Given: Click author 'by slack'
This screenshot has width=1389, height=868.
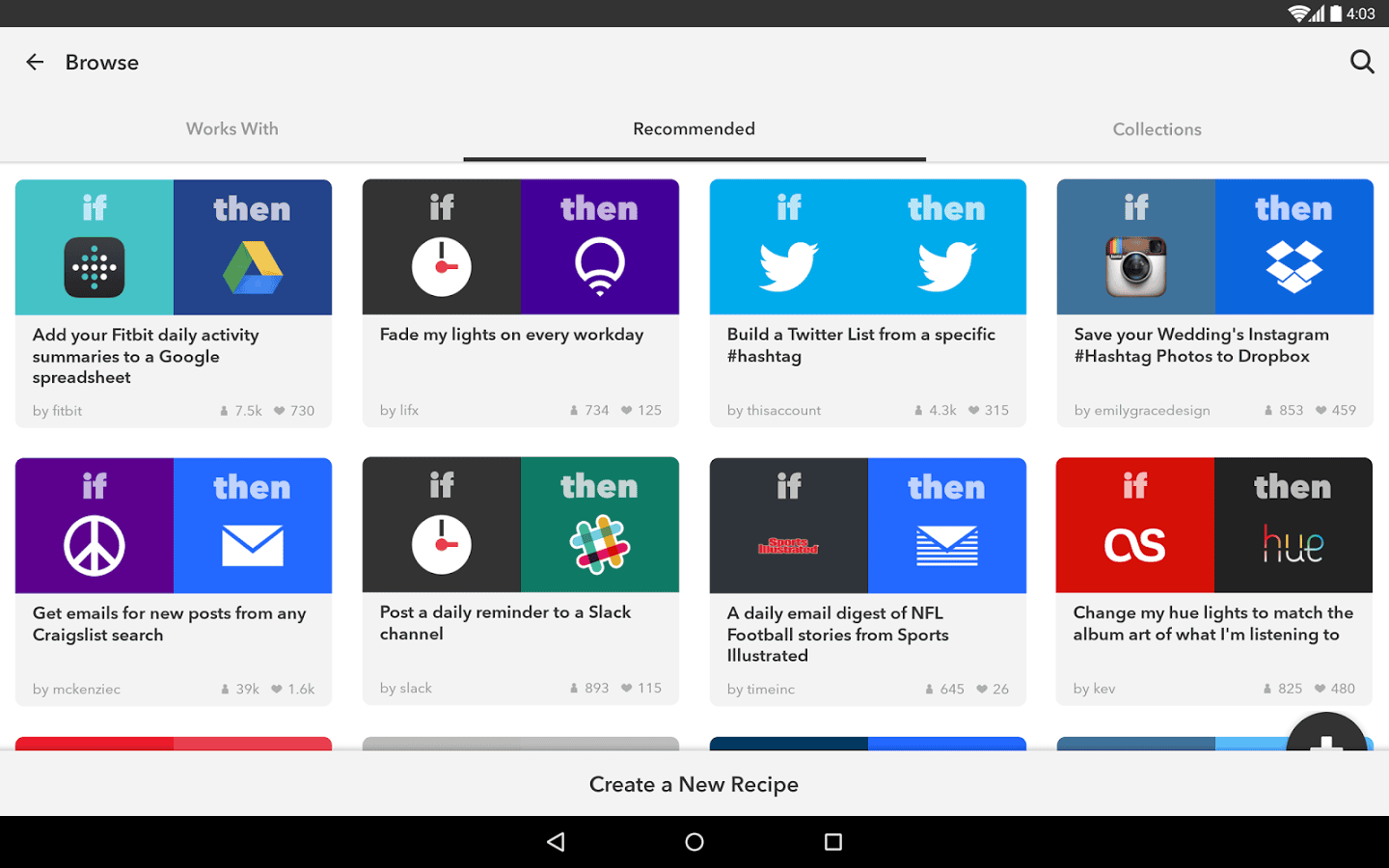Looking at the screenshot, I should 406,688.
